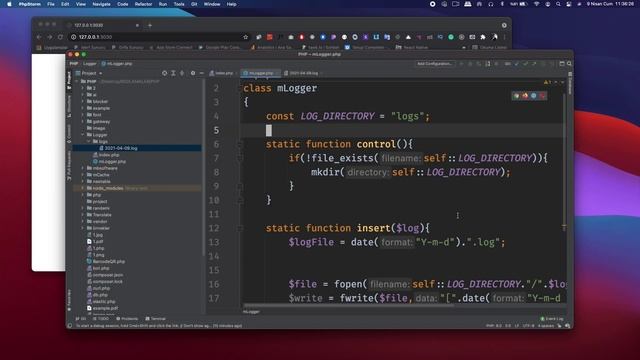Open the Tools menu

(179, 4)
